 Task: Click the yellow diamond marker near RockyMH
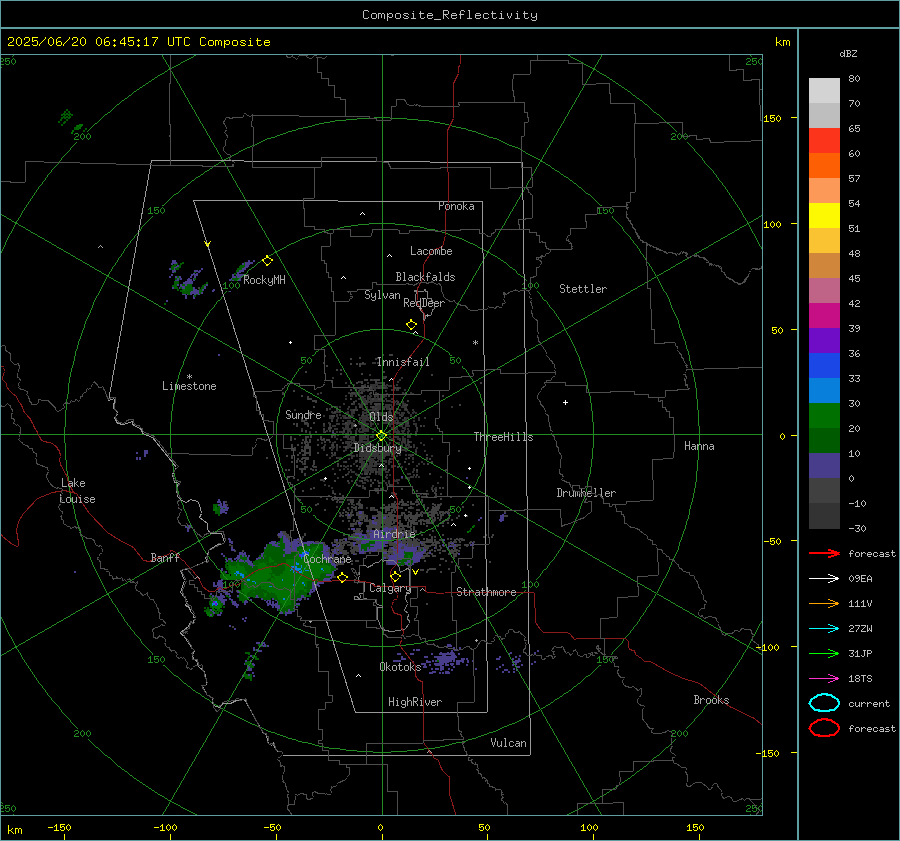click(x=267, y=261)
